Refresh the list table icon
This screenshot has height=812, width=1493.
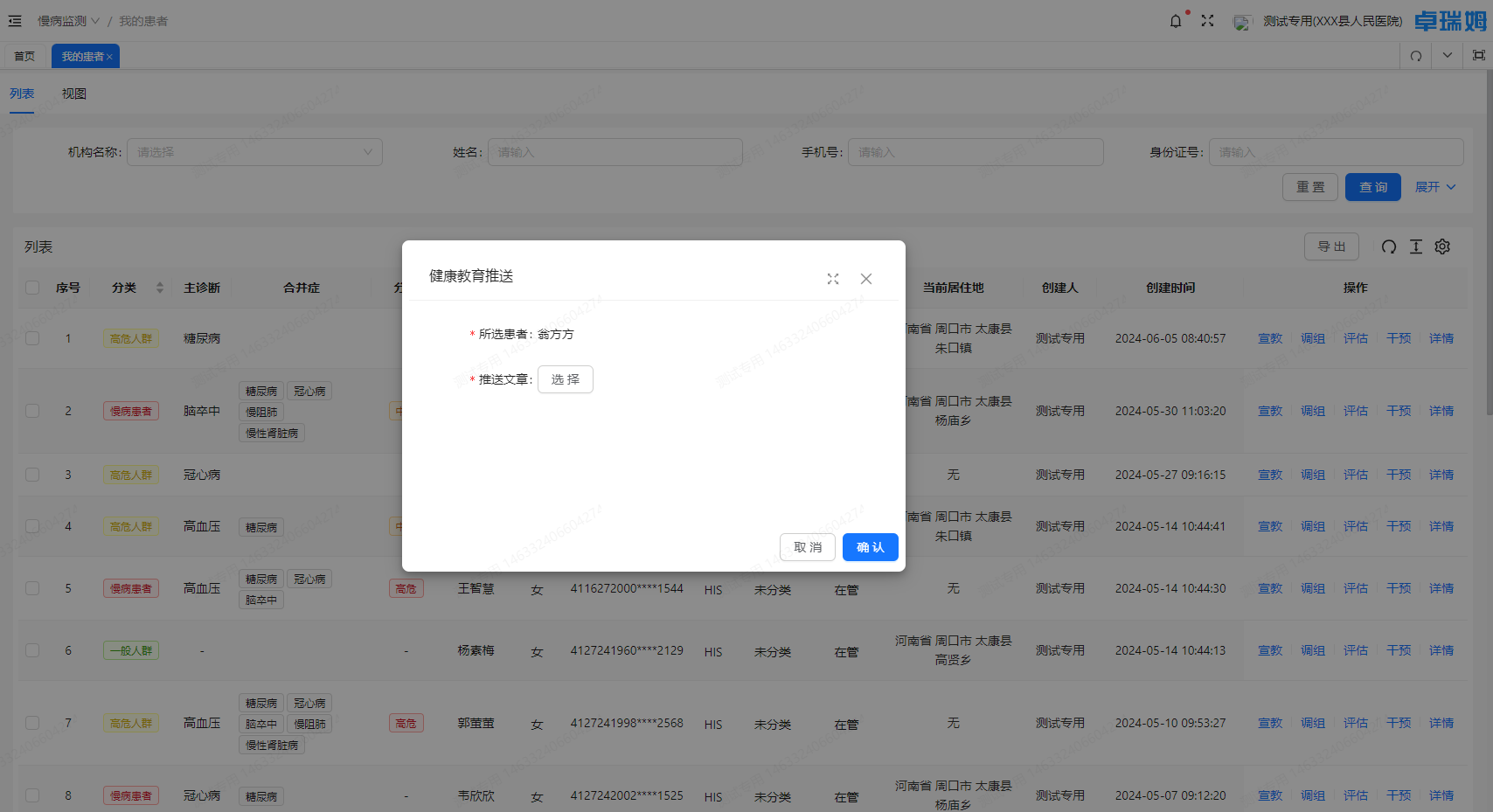pos(1389,246)
